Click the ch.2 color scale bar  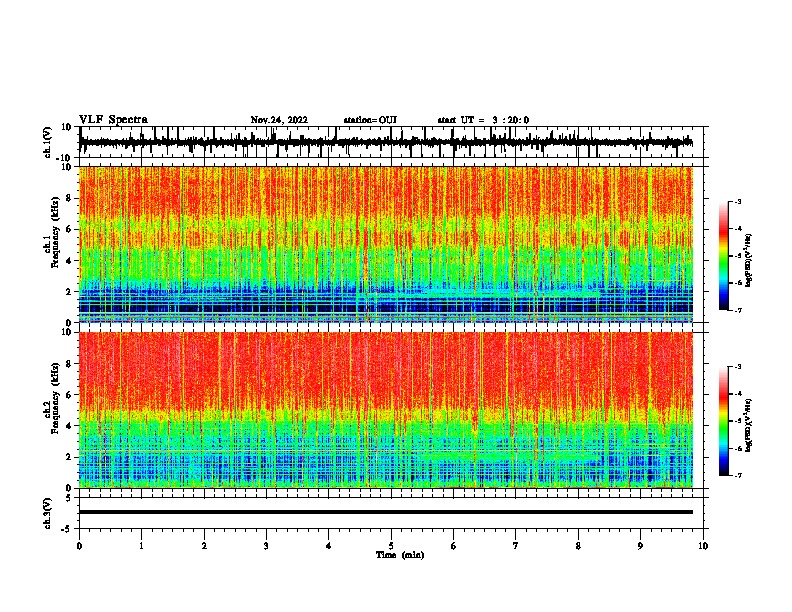(x=723, y=421)
